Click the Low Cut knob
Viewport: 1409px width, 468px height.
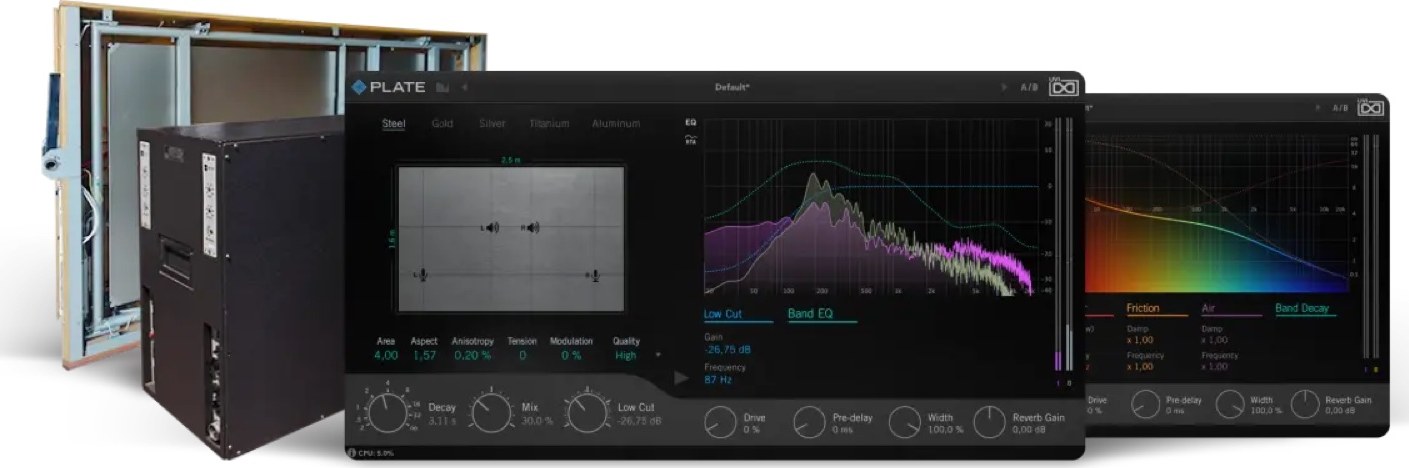click(586, 412)
